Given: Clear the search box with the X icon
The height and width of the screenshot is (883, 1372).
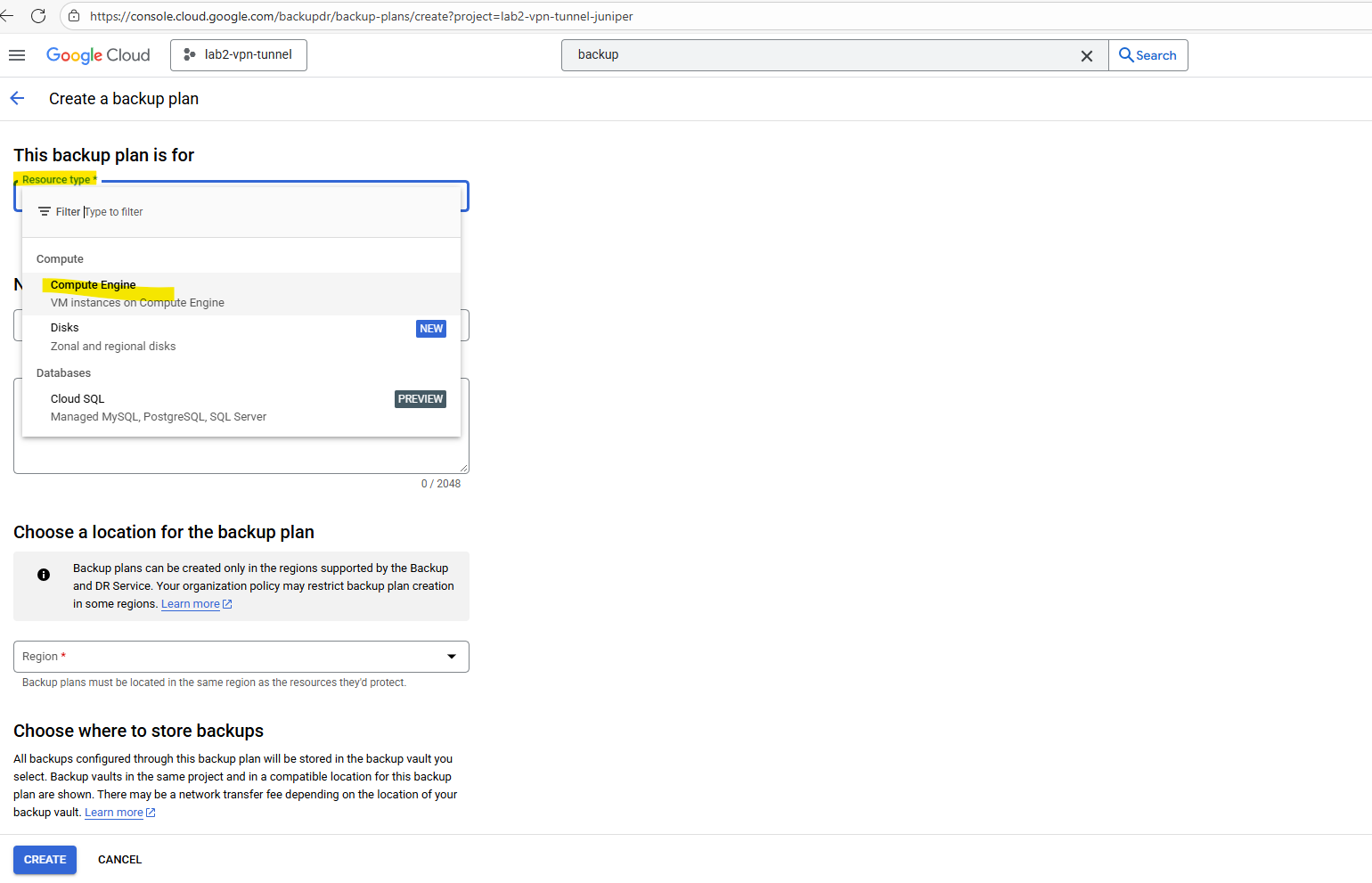Looking at the screenshot, I should (1087, 55).
